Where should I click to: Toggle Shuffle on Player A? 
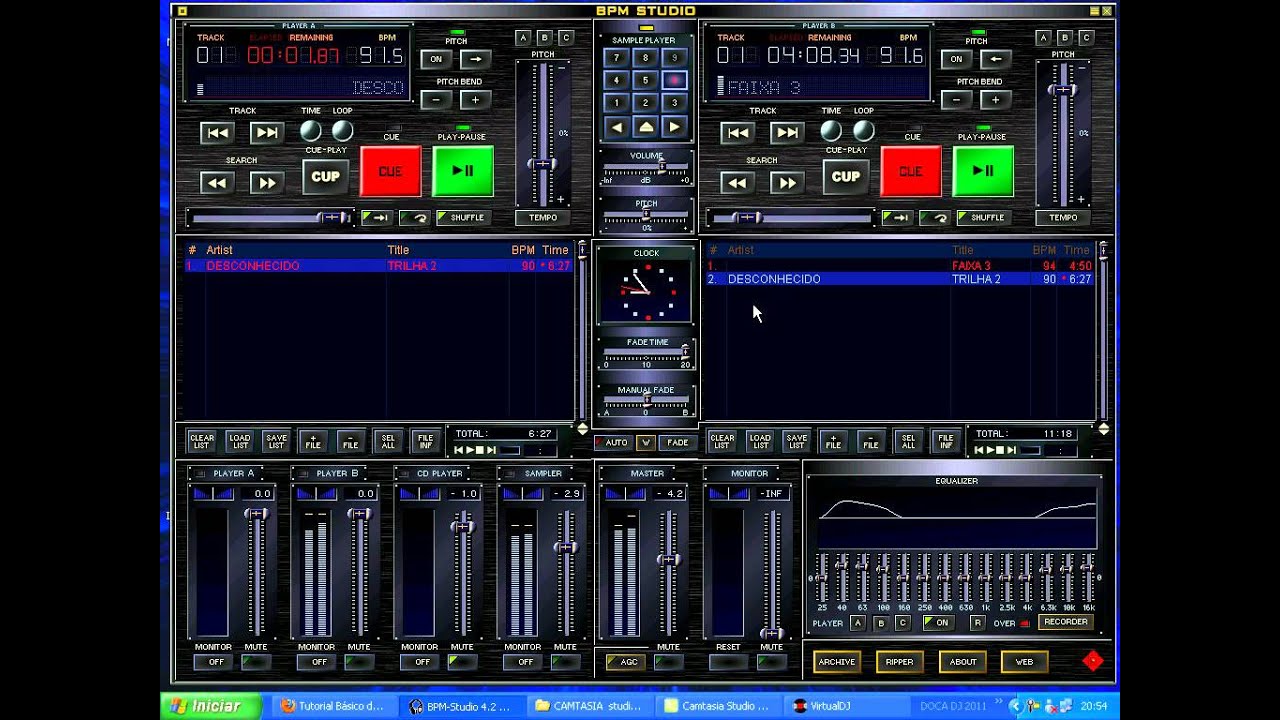[464, 217]
